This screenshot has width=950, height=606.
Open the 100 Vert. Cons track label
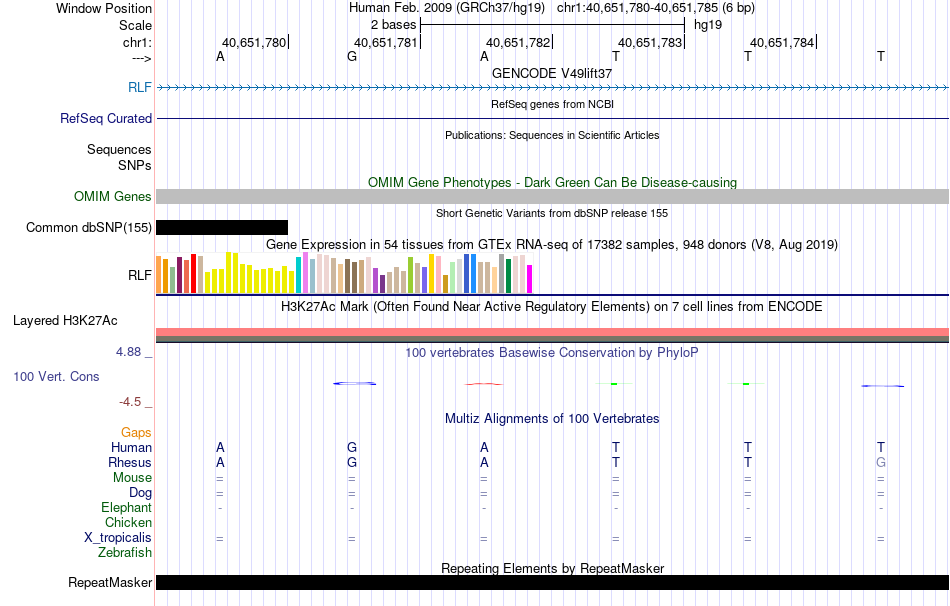[56, 376]
